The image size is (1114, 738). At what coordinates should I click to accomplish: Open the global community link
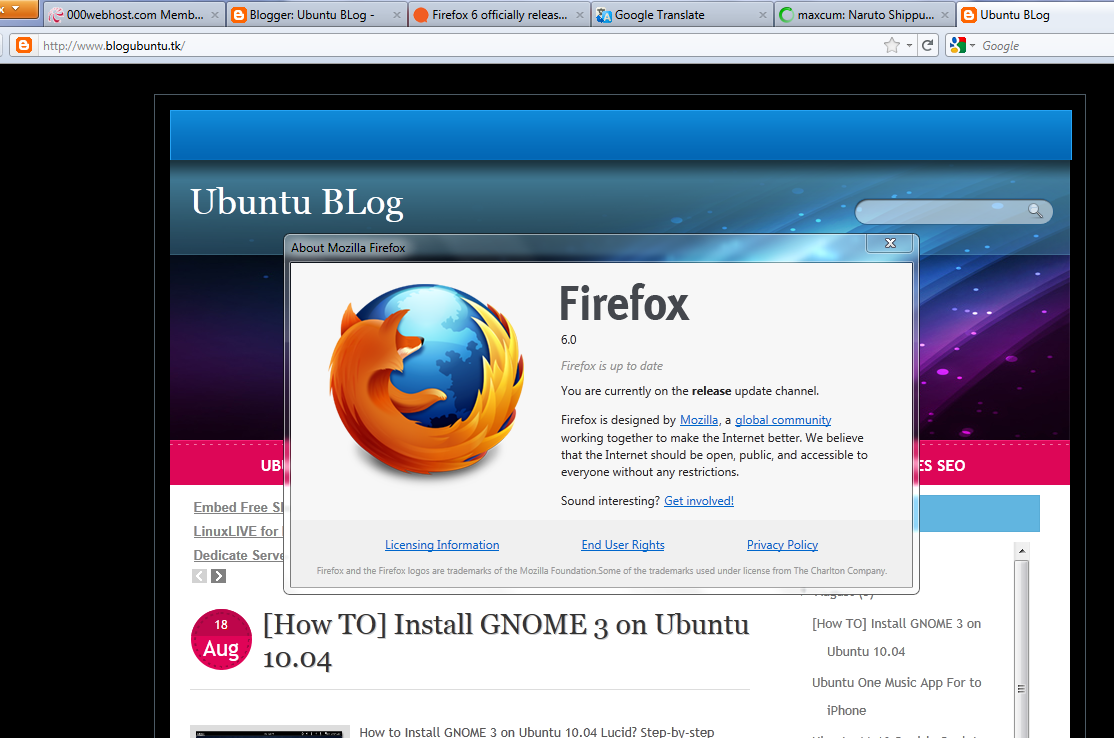tap(783, 420)
